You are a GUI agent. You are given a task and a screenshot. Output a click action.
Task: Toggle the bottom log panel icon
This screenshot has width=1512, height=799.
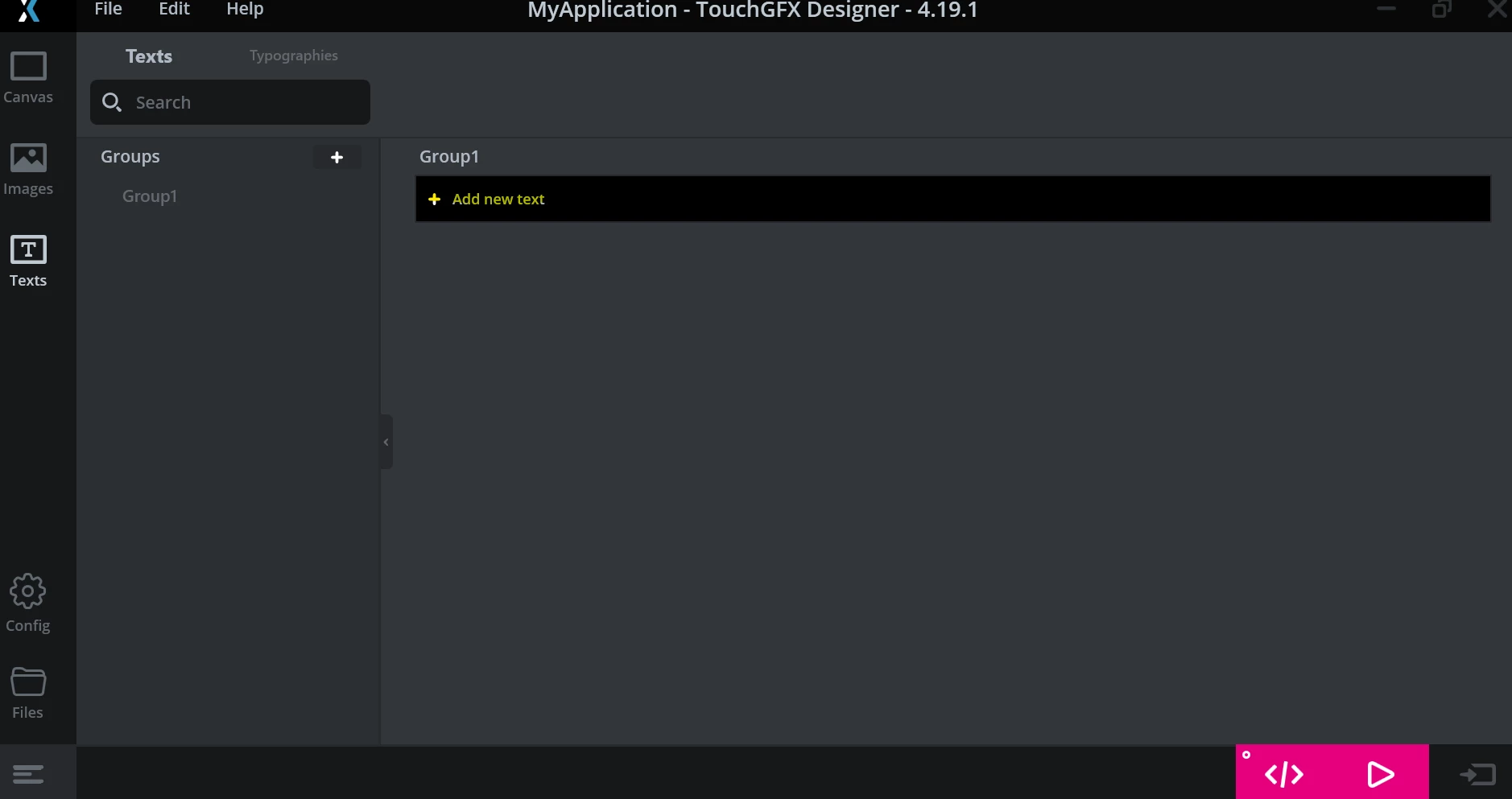point(28,774)
